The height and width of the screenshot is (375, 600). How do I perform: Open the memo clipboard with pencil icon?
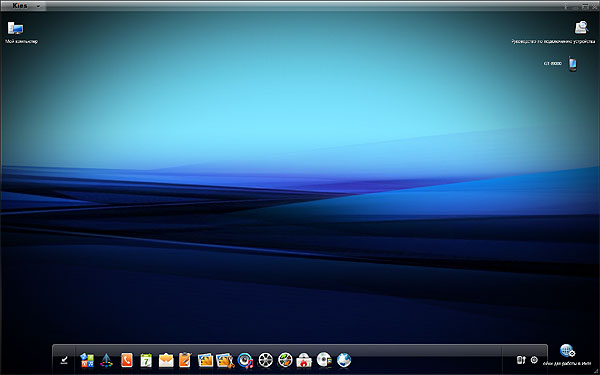pyautogui.click(x=185, y=360)
